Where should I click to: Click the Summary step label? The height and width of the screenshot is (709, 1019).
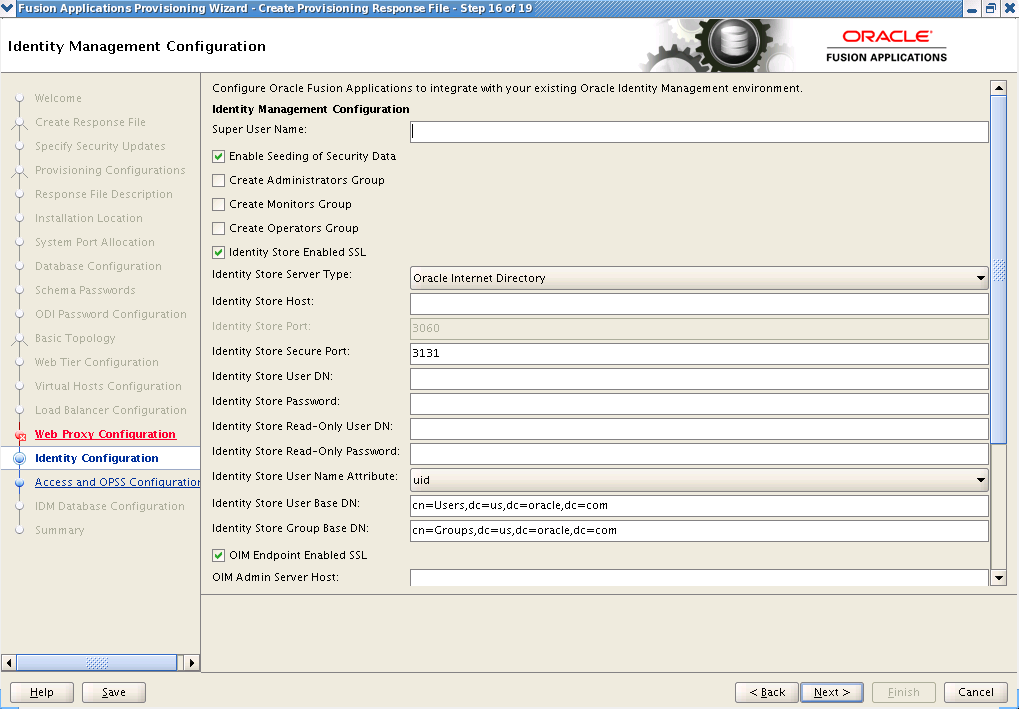point(59,530)
